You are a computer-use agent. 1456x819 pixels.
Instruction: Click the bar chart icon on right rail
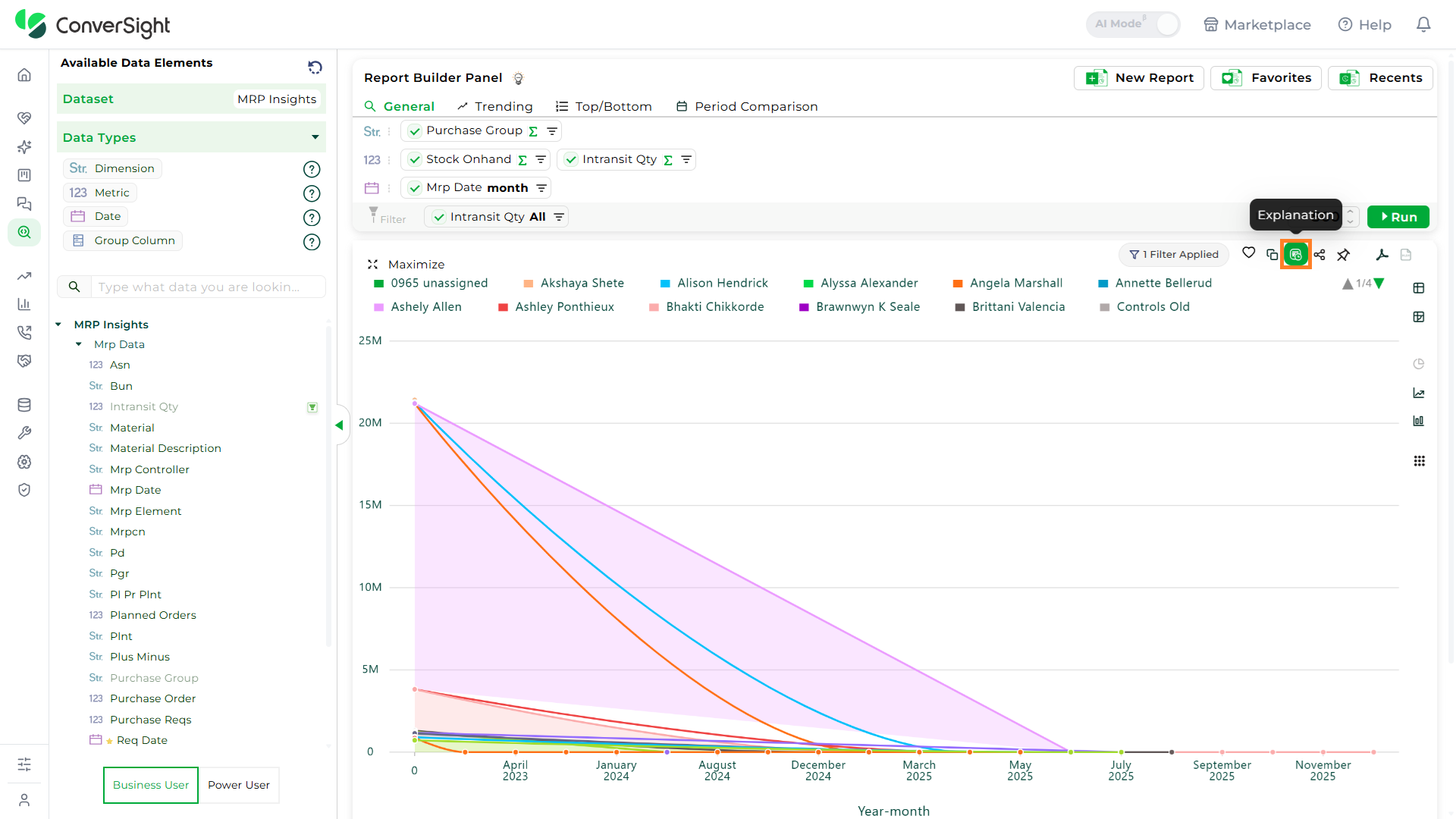click(1419, 421)
